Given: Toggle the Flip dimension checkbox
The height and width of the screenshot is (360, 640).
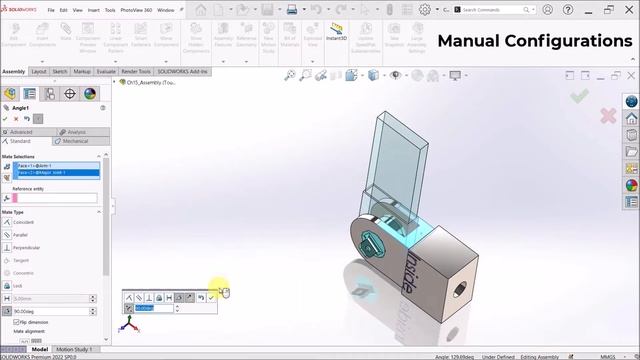Looking at the screenshot, I should coord(16,322).
